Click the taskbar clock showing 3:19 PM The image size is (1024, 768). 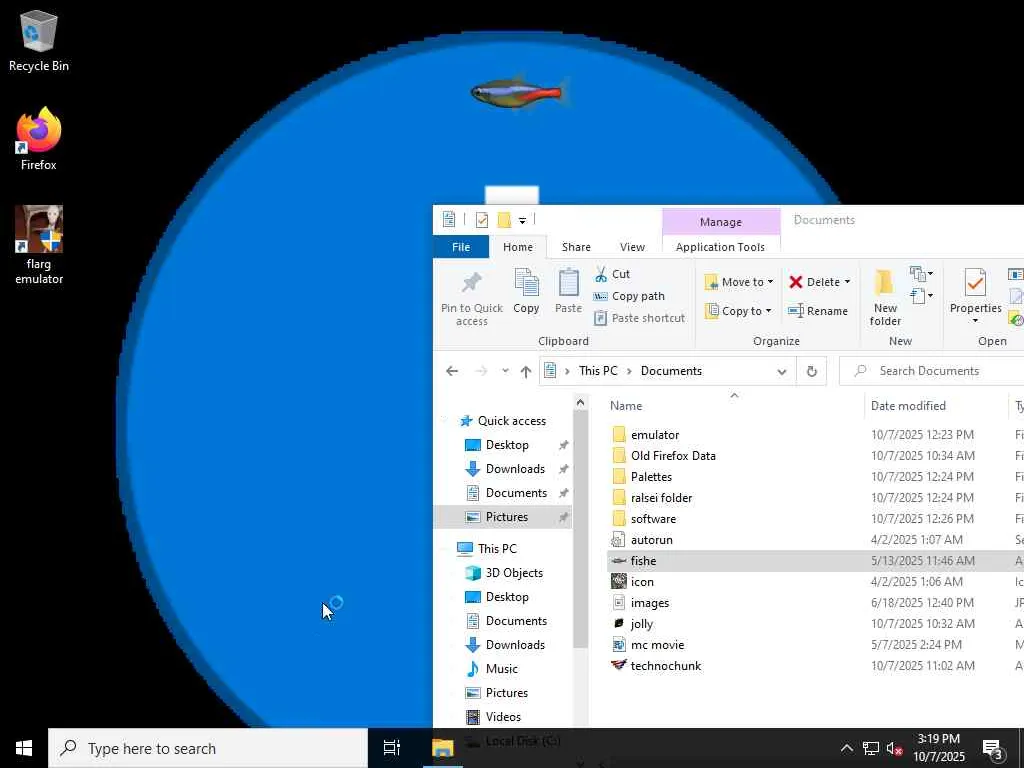click(938, 748)
